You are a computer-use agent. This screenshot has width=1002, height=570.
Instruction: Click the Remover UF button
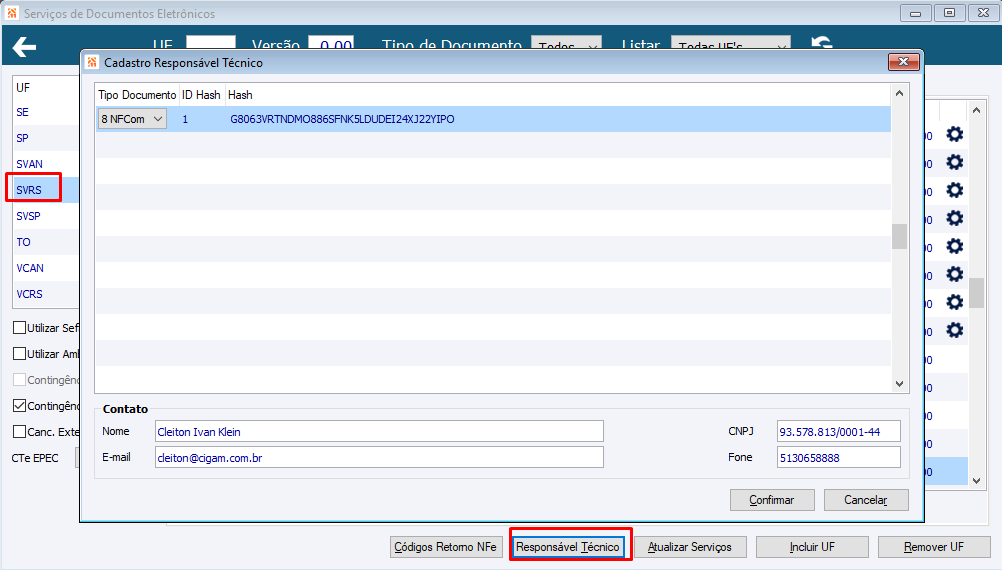click(934, 547)
